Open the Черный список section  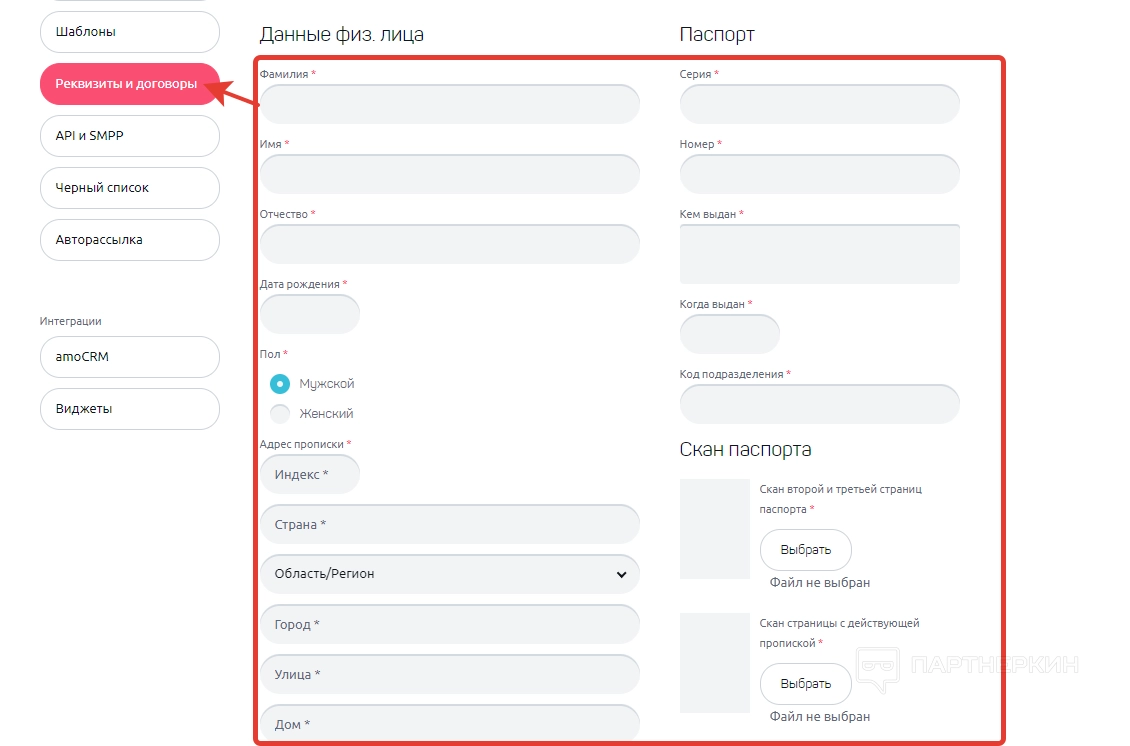(x=129, y=188)
